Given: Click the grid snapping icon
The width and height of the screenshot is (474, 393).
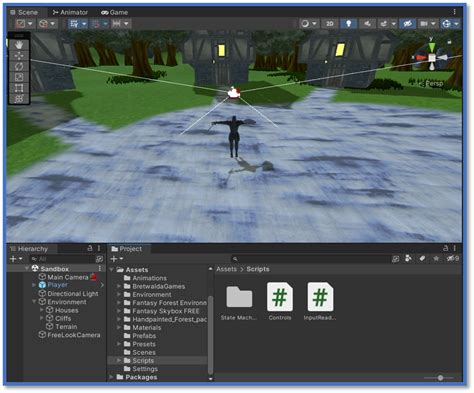Looking at the screenshot, I should coord(96,24).
